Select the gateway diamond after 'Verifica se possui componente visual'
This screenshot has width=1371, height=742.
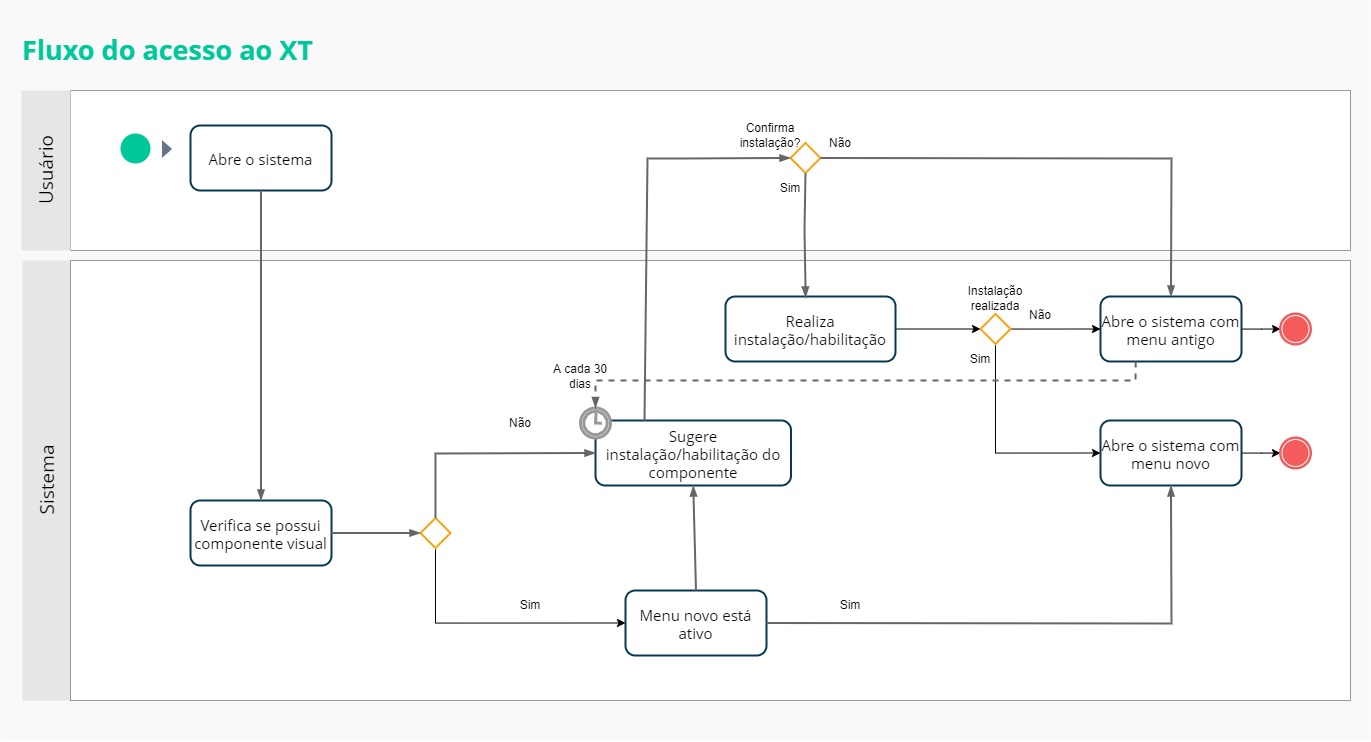tap(435, 533)
